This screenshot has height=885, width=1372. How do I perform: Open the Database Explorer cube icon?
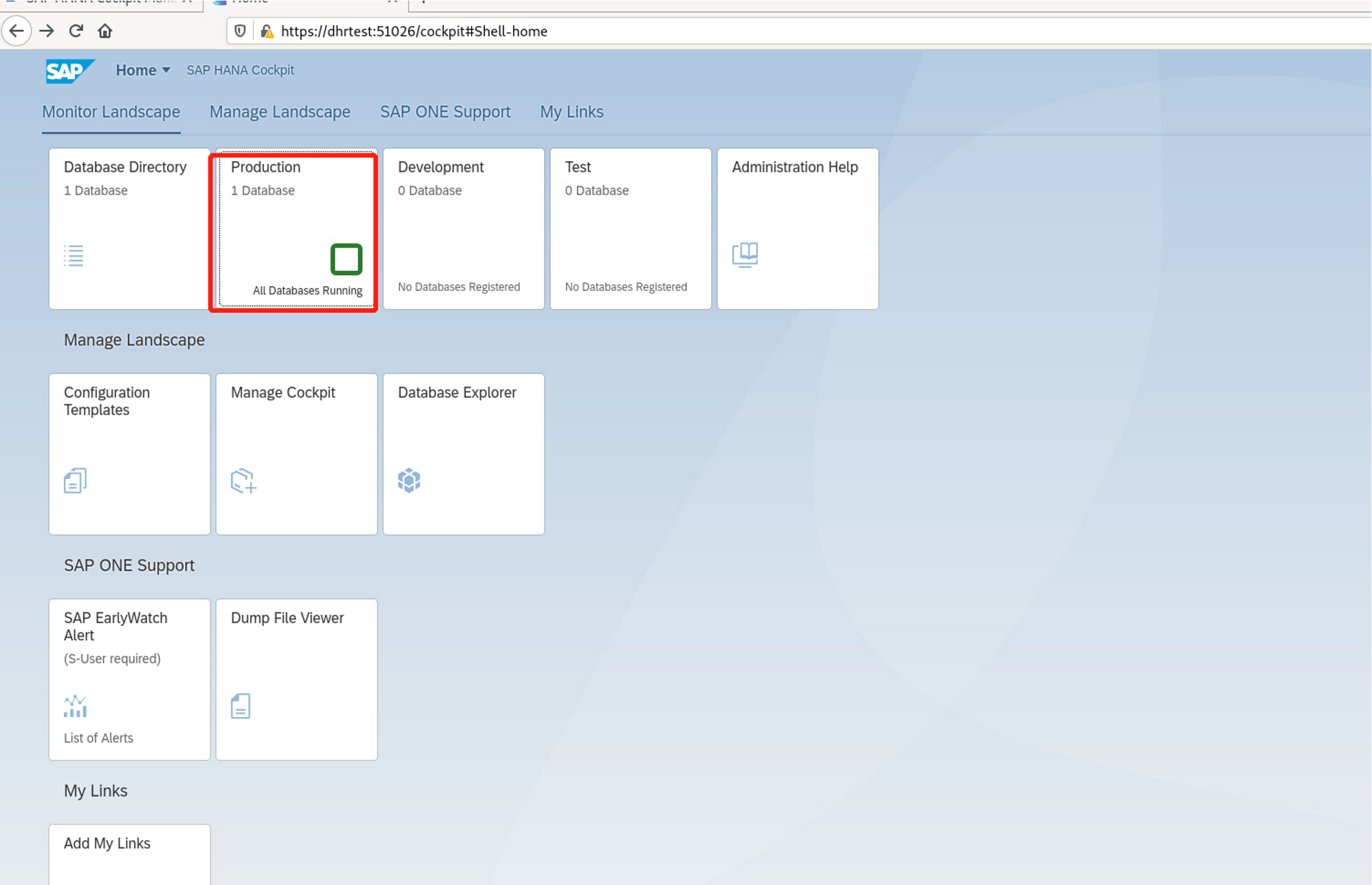[x=409, y=481]
